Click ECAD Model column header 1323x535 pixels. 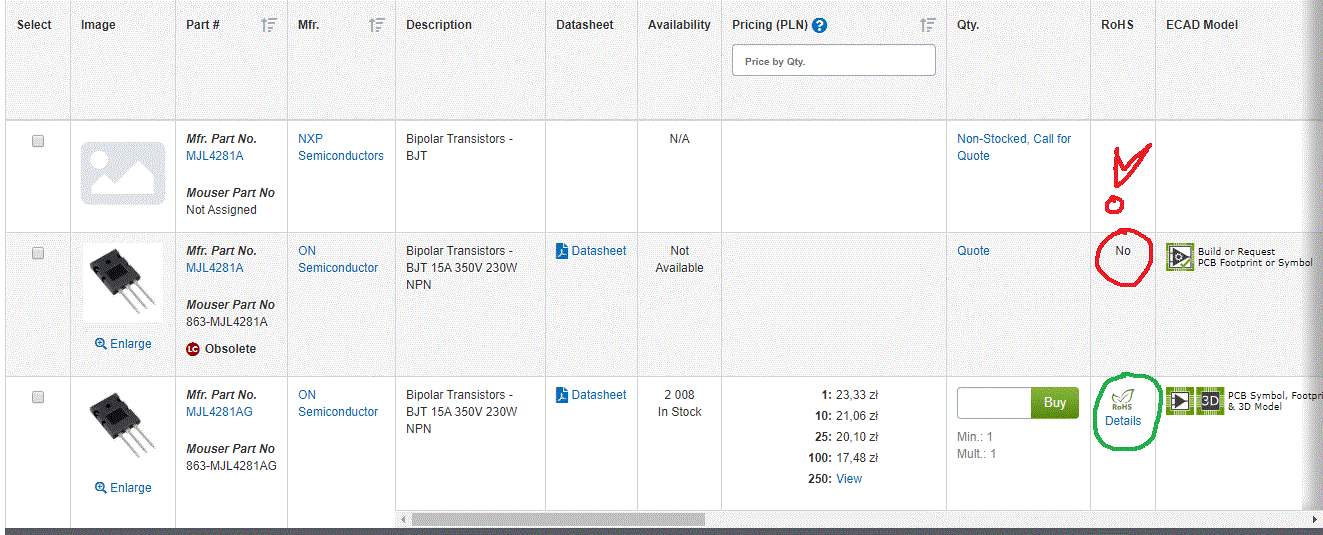(x=1202, y=25)
